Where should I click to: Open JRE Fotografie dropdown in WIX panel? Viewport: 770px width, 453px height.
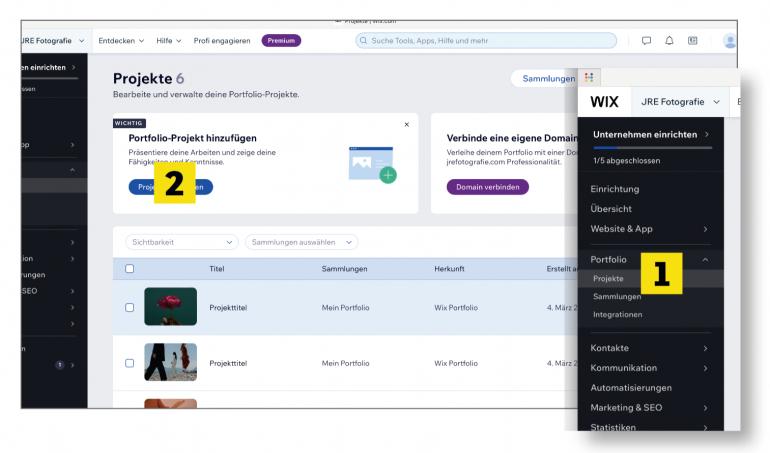680,102
